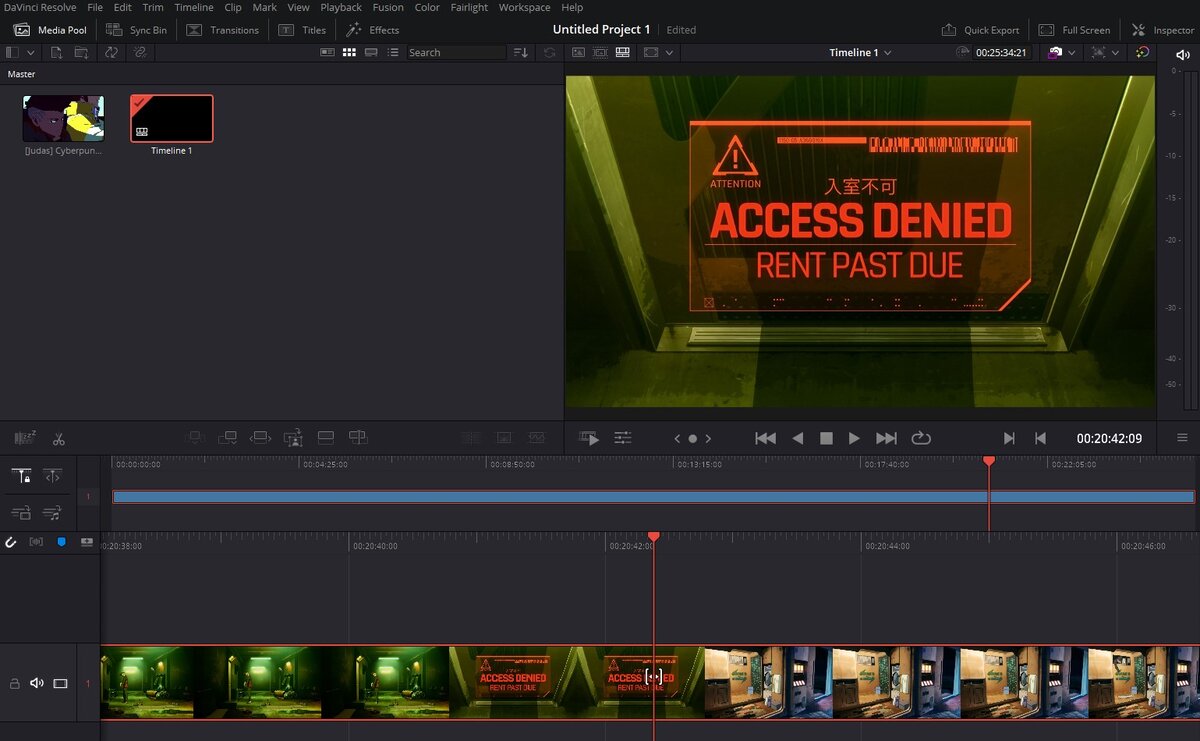The image size is (1200, 741).
Task: Open the Workspace menu
Action: point(524,7)
